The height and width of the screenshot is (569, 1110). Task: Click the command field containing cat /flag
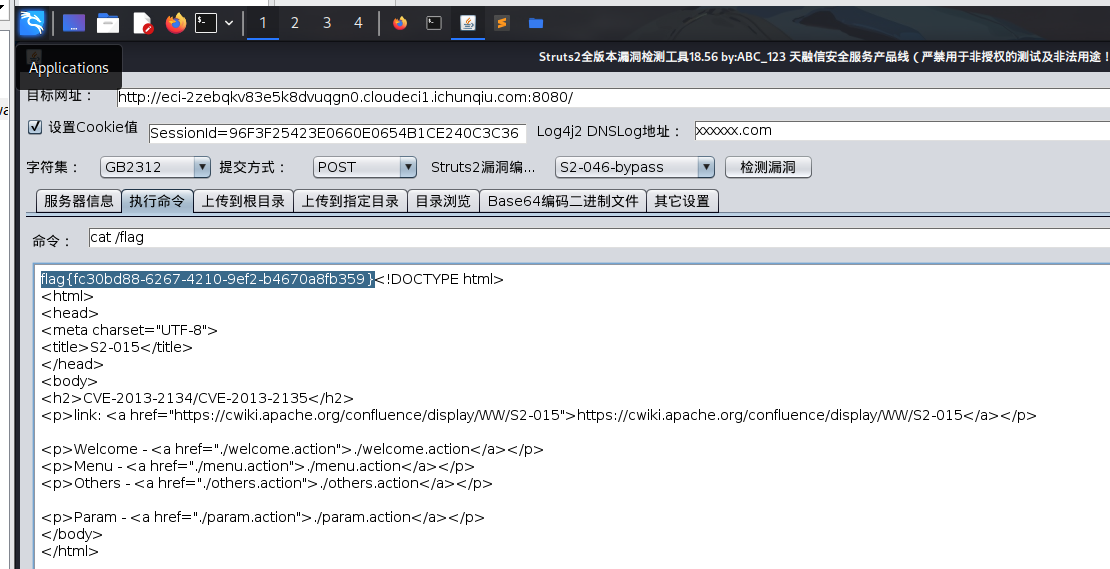click(x=599, y=238)
